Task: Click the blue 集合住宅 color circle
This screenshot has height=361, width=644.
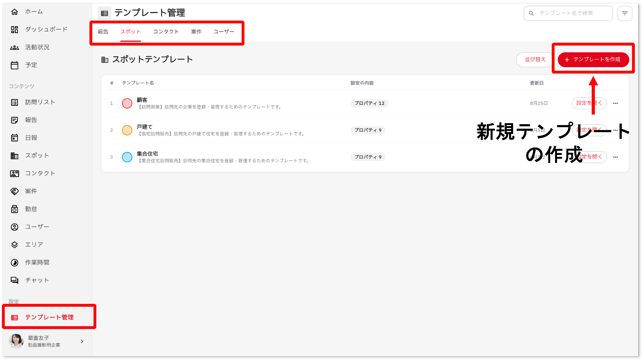Action: point(127,157)
